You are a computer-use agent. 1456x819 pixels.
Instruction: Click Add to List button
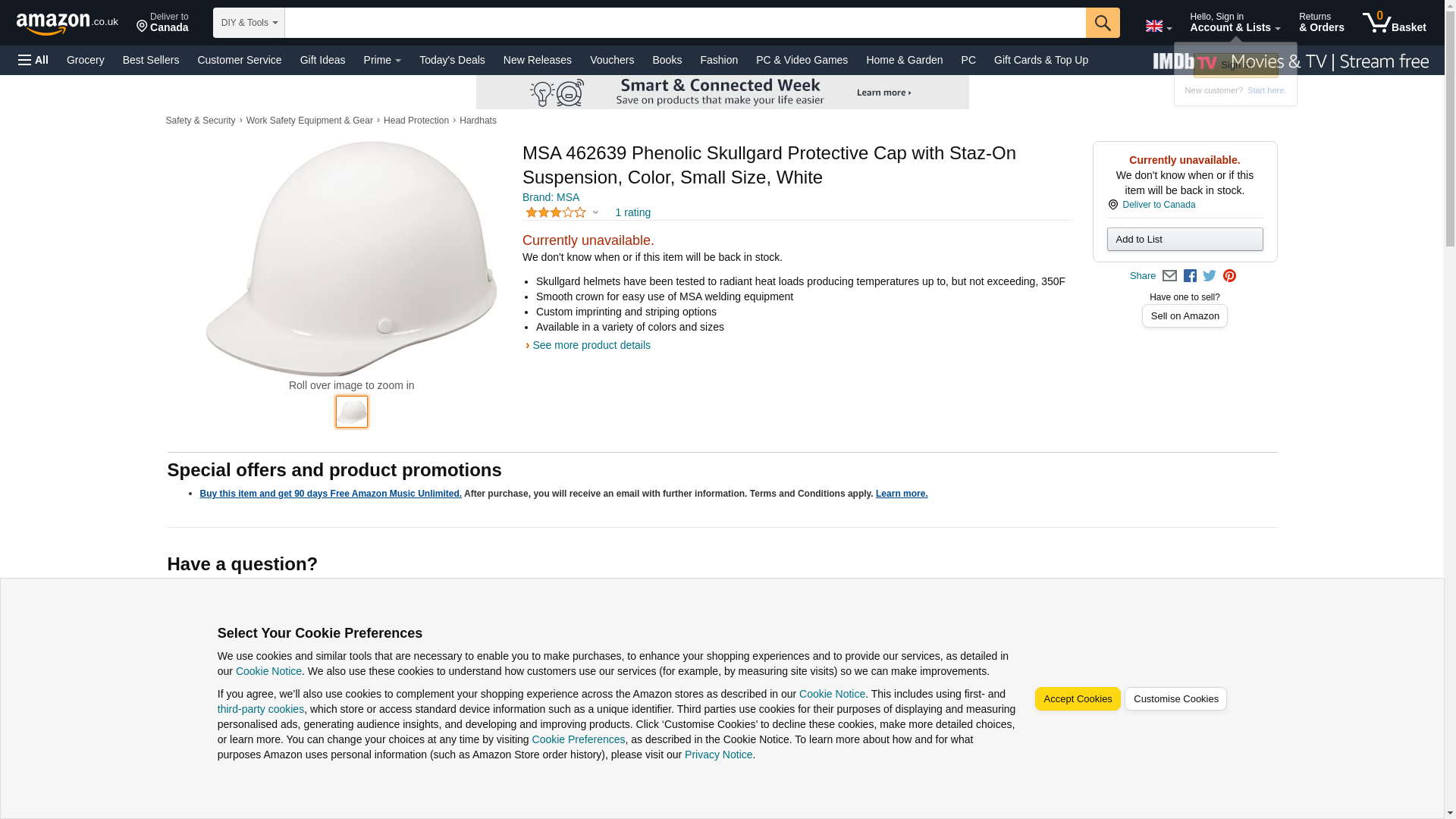coord(1185,240)
